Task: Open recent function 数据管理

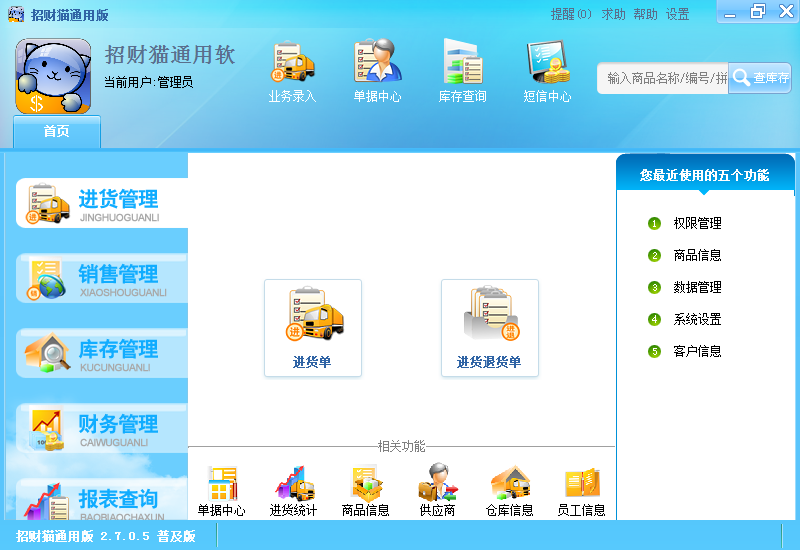Action: point(697,287)
